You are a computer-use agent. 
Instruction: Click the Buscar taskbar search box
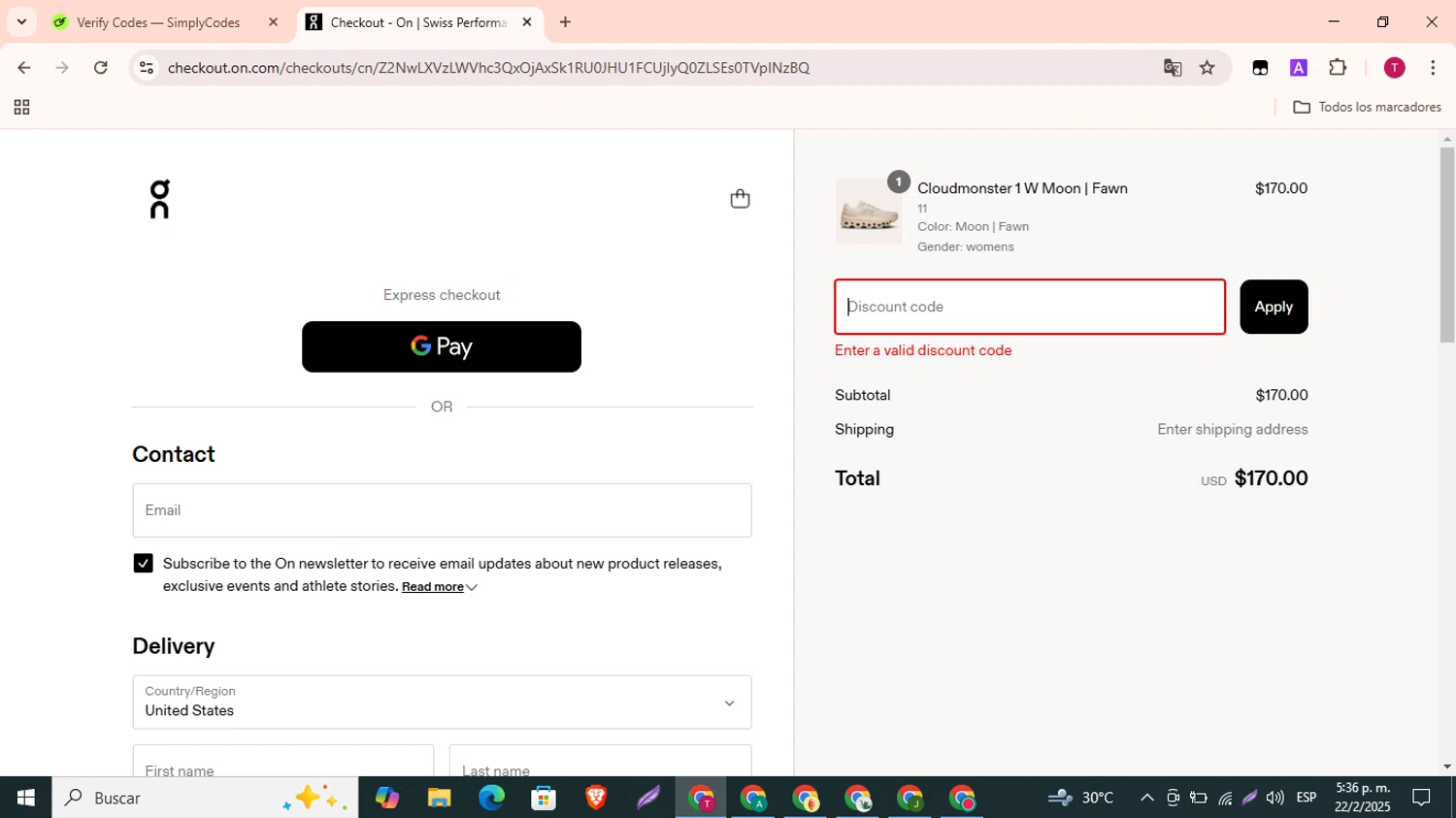[x=205, y=798]
